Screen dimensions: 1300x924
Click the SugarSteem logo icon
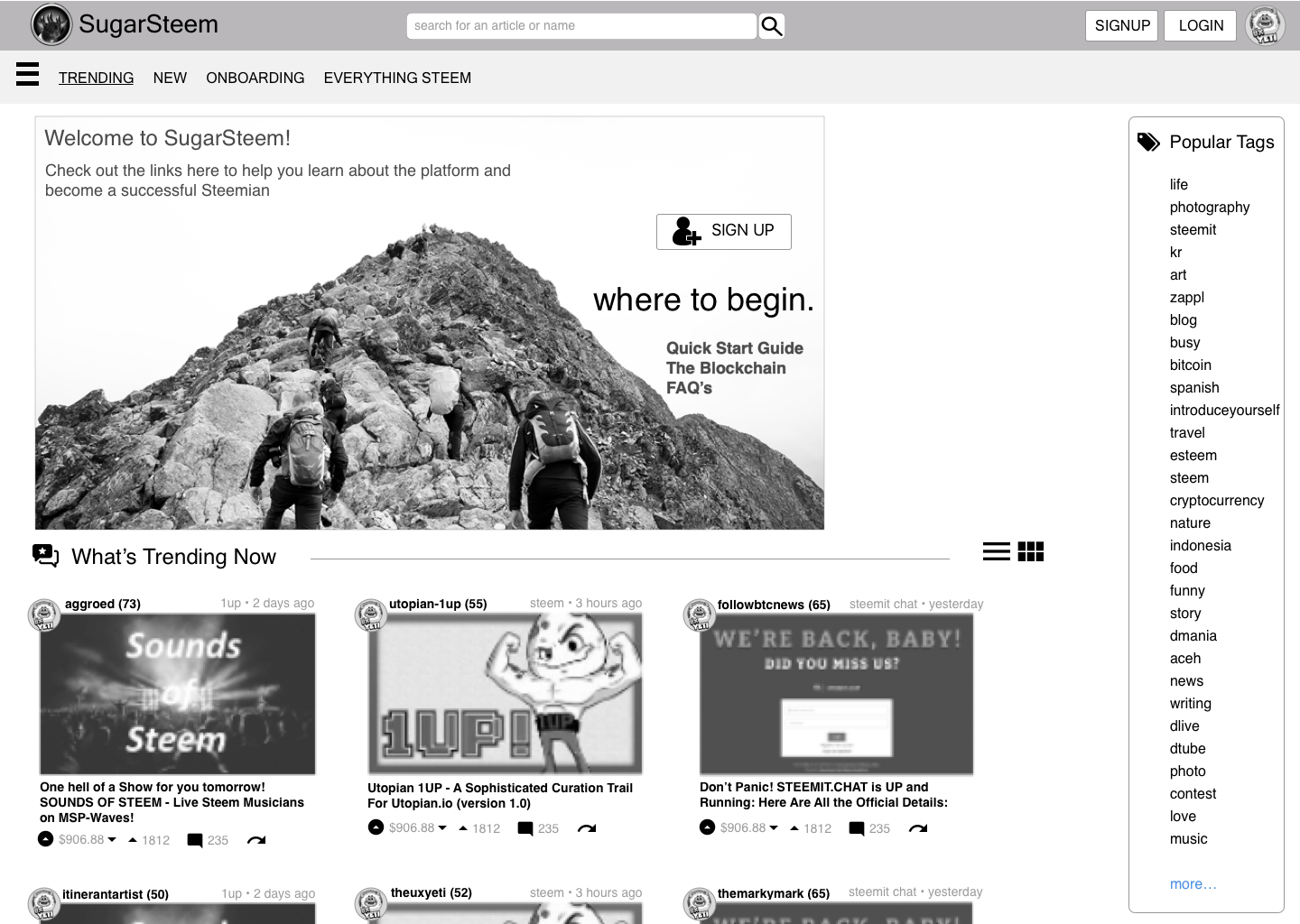tap(51, 24)
